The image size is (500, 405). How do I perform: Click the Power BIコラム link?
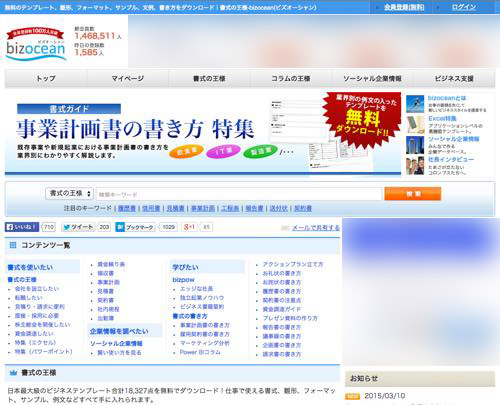[x=200, y=352]
